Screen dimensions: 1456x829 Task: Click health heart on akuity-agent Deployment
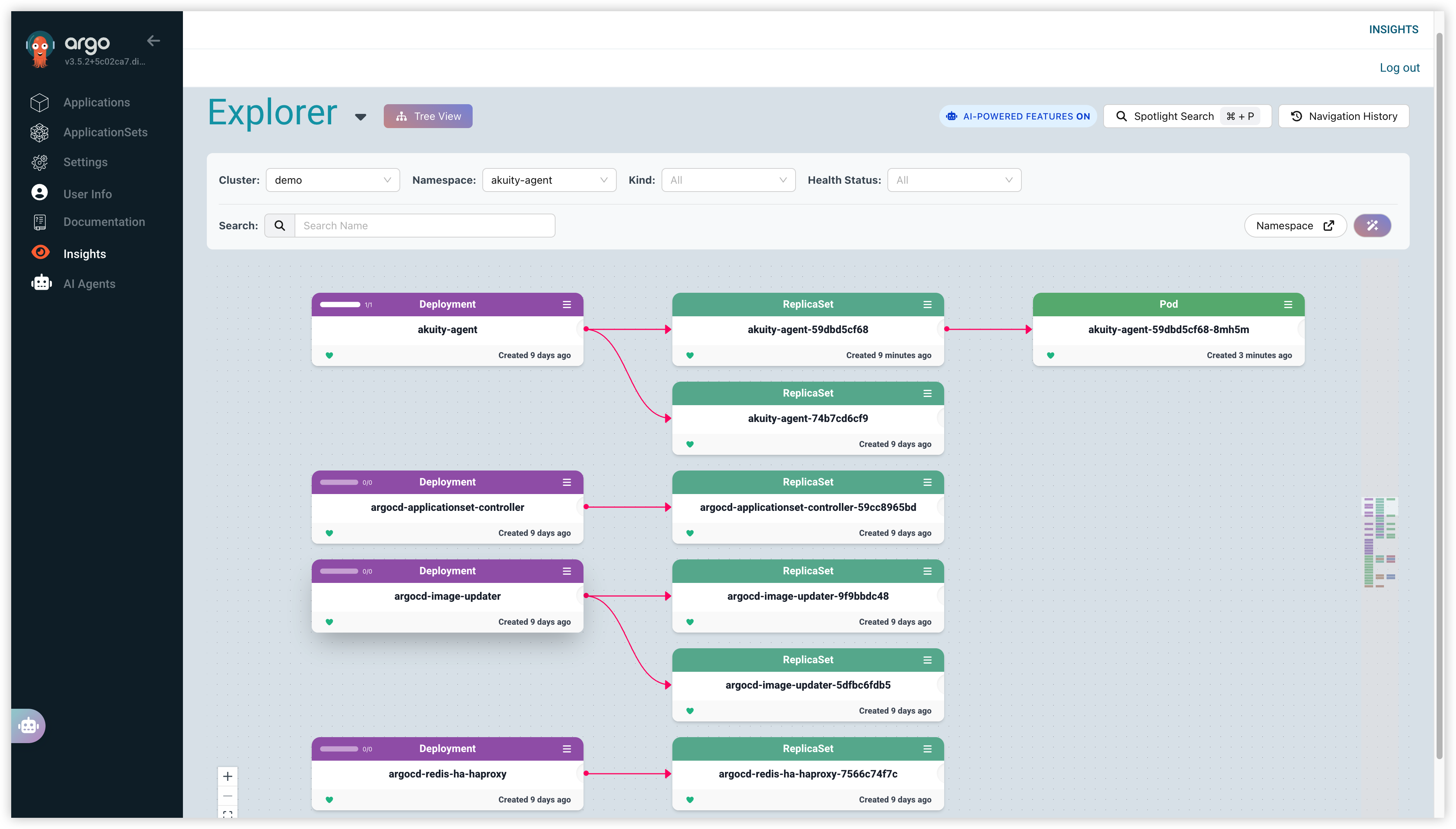329,355
